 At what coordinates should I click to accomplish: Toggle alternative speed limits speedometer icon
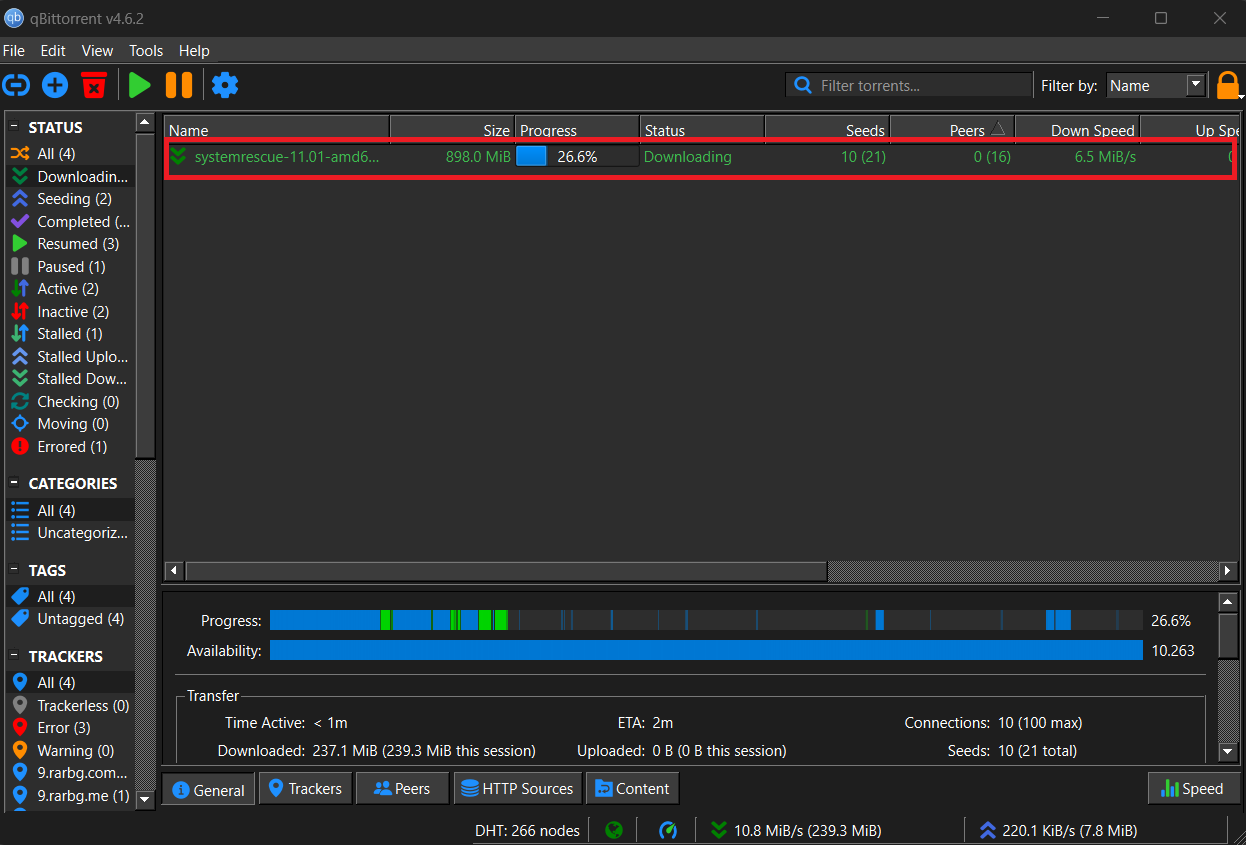pyautogui.click(x=668, y=830)
